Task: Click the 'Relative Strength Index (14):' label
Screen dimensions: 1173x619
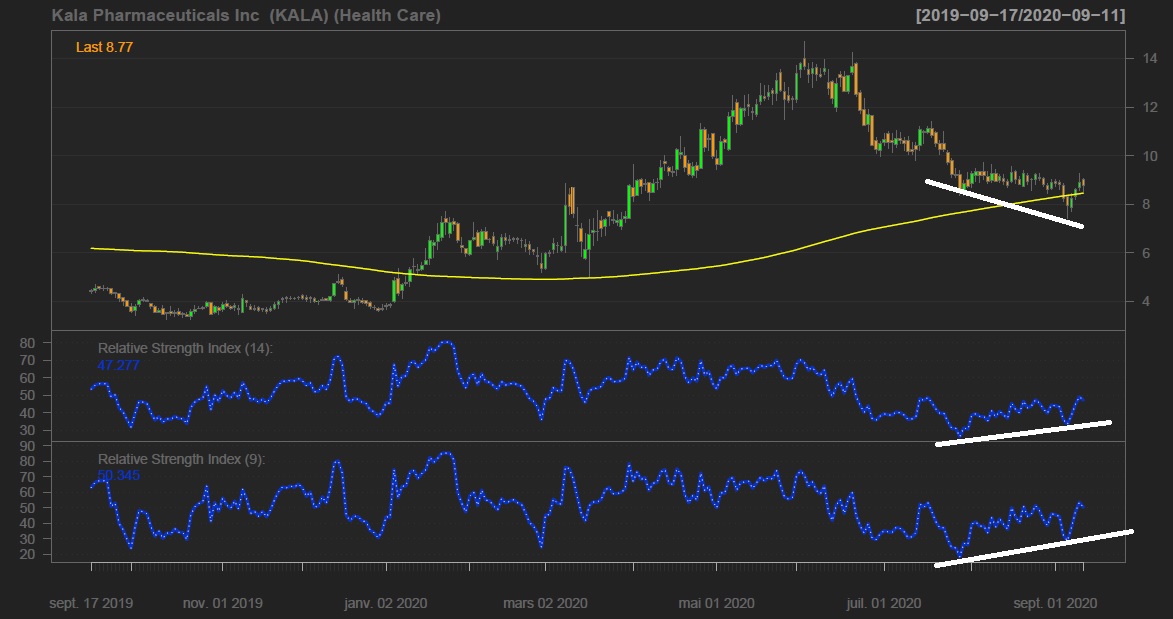Action: 186,348
